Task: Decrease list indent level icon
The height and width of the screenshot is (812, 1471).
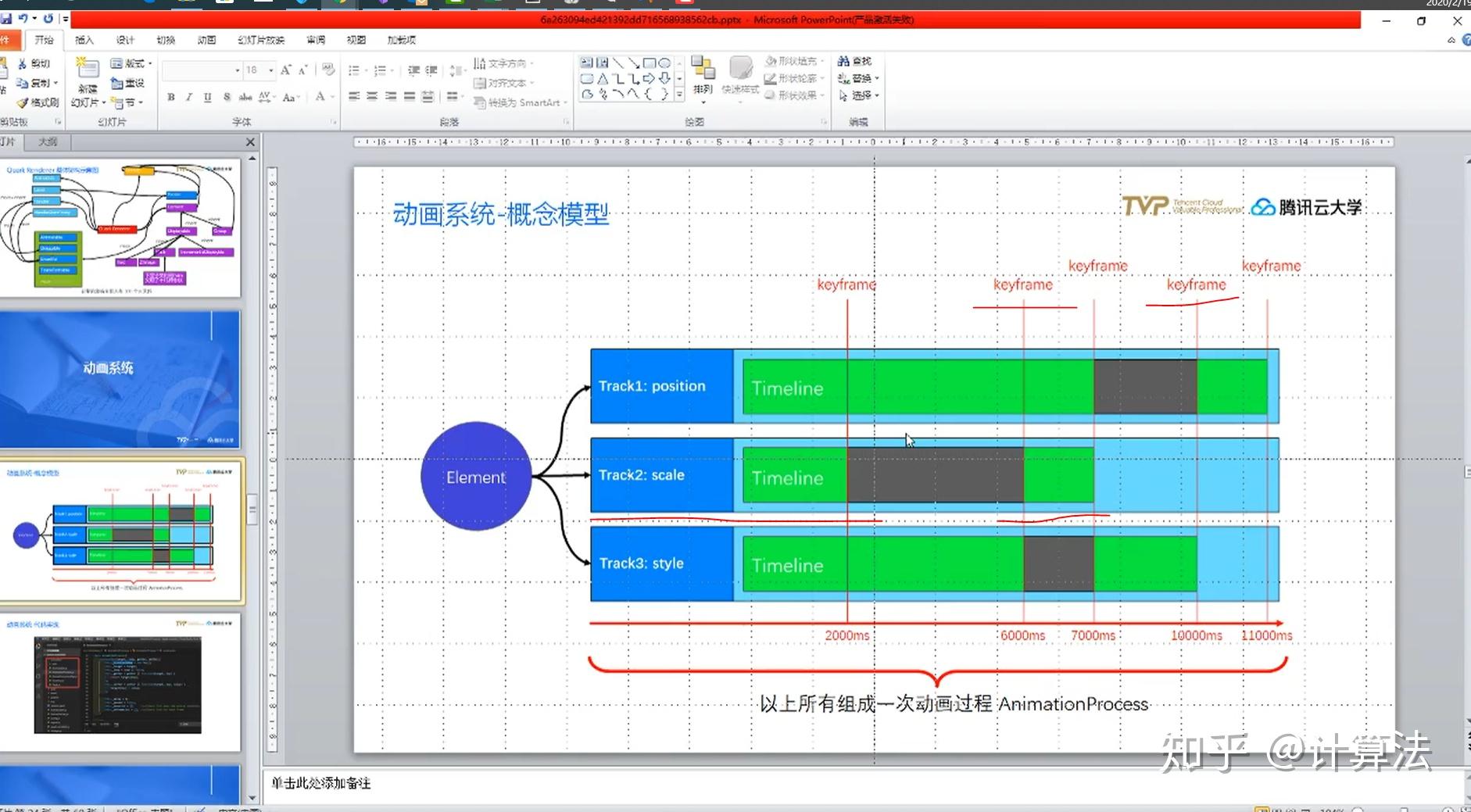Action: click(x=413, y=70)
